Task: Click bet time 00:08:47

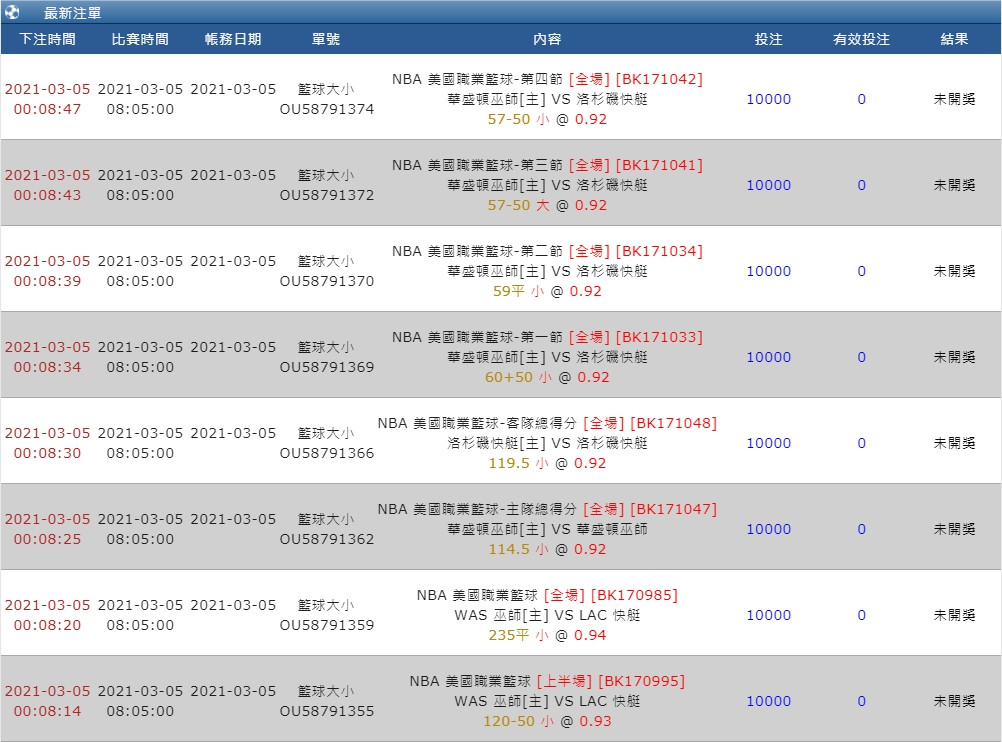Action: point(47,109)
